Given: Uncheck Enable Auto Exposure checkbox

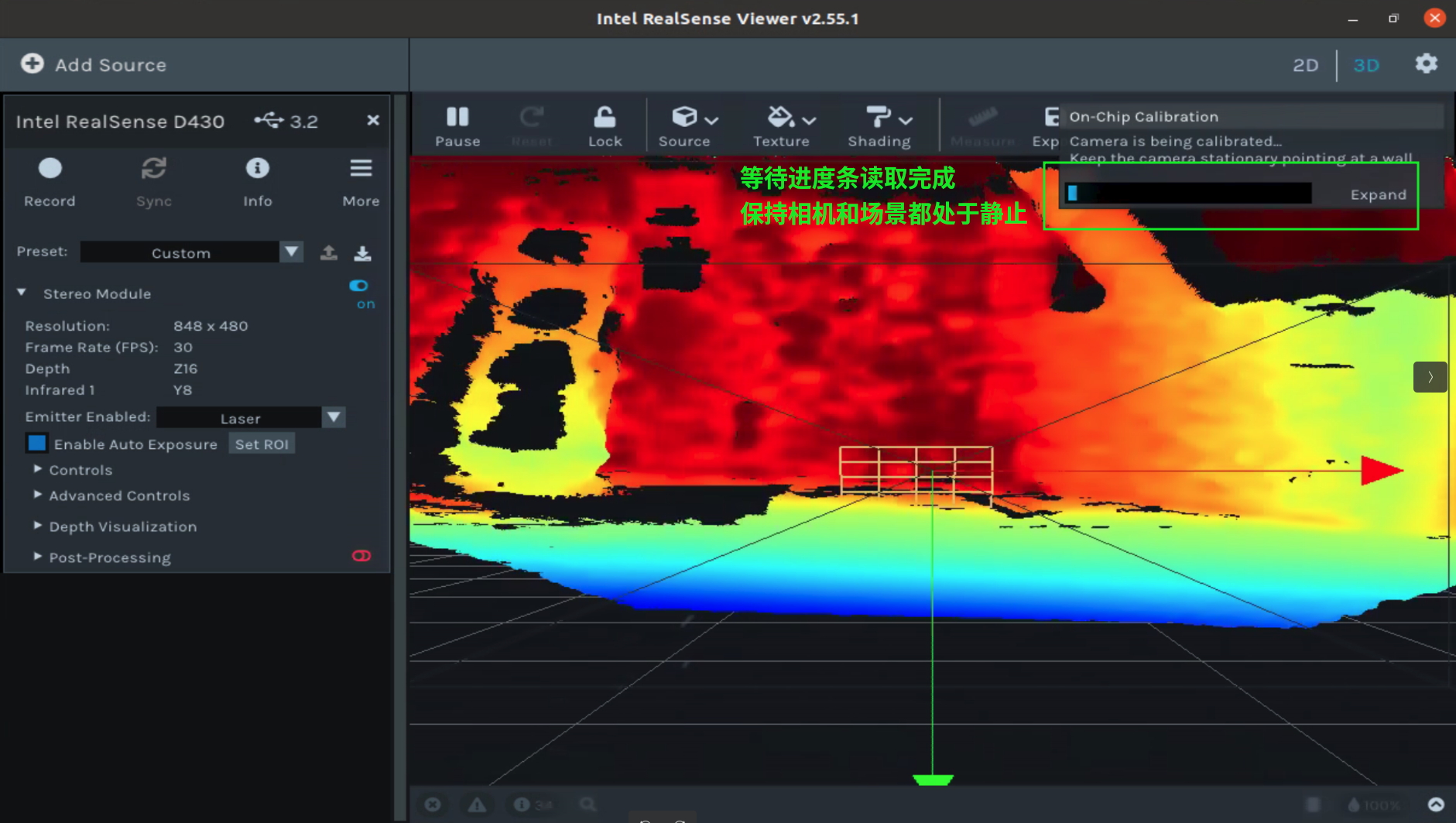Looking at the screenshot, I should 36,444.
